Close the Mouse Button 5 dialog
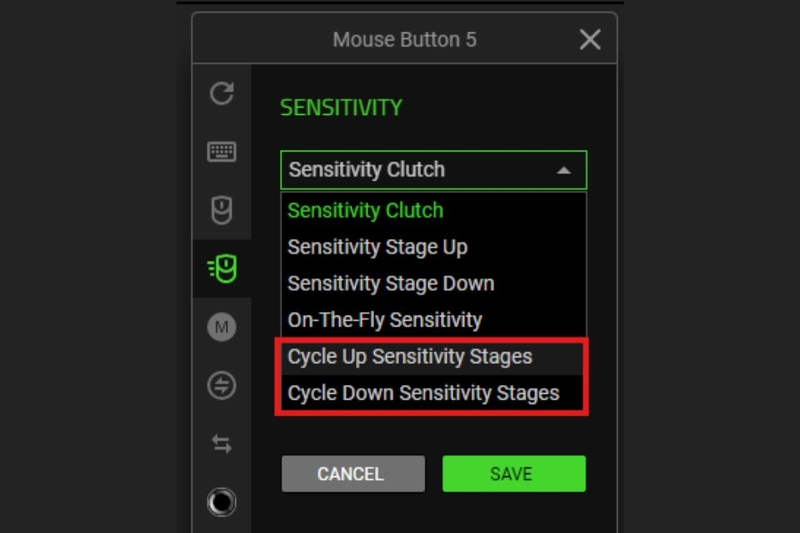The height and width of the screenshot is (533, 800). (590, 39)
